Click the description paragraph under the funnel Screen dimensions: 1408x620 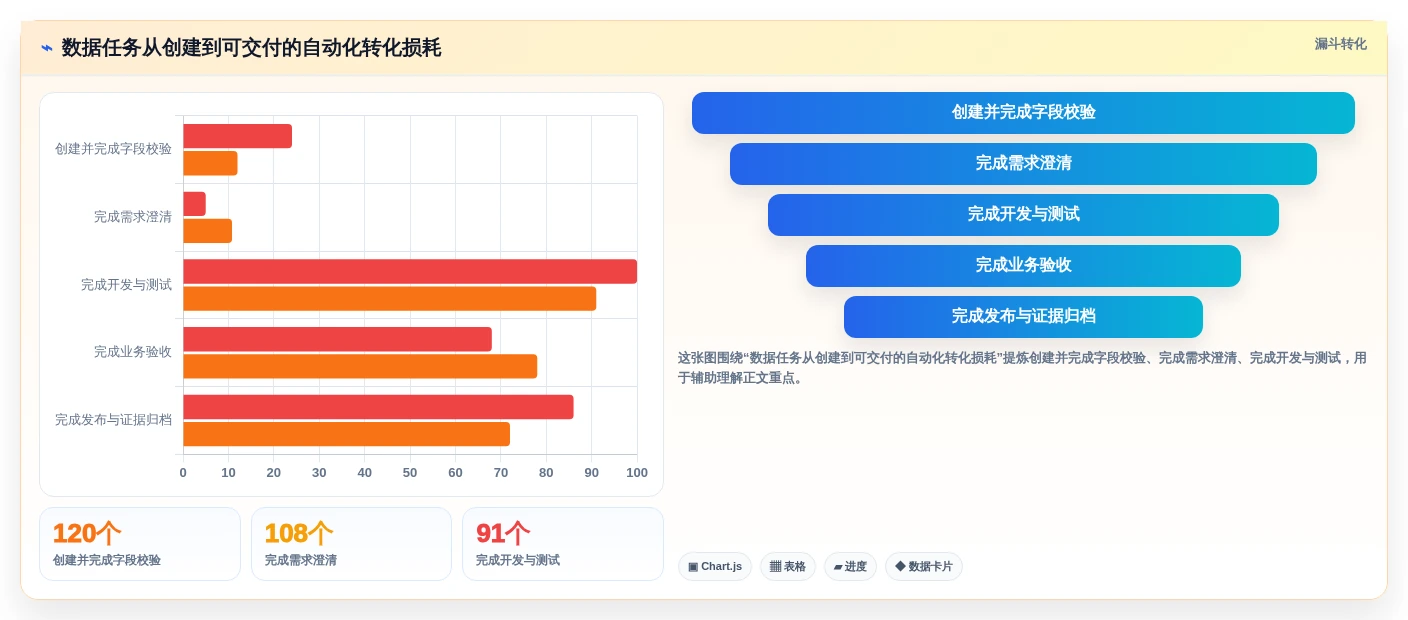(1022, 368)
